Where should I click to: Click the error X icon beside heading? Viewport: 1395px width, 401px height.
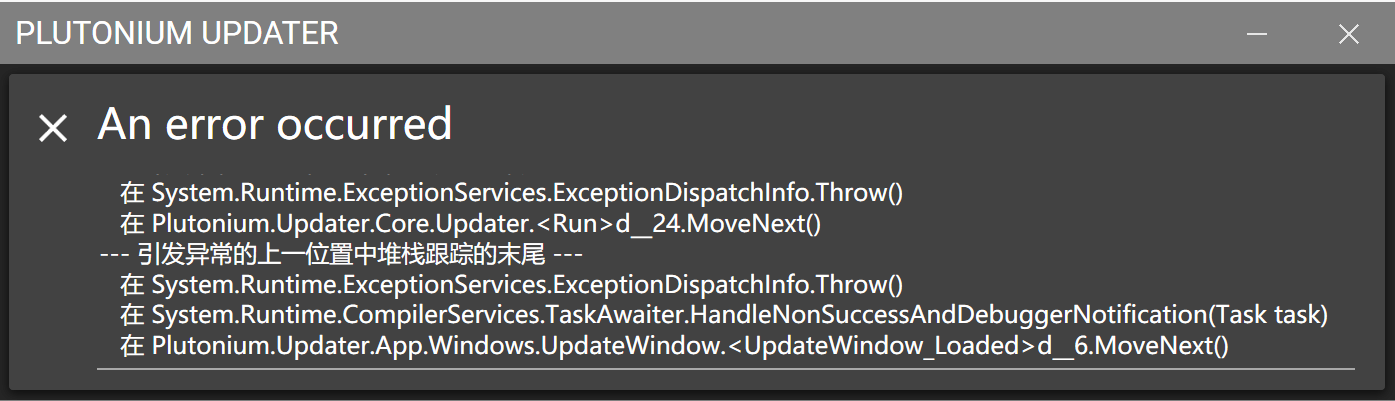[x=53, y=127]
